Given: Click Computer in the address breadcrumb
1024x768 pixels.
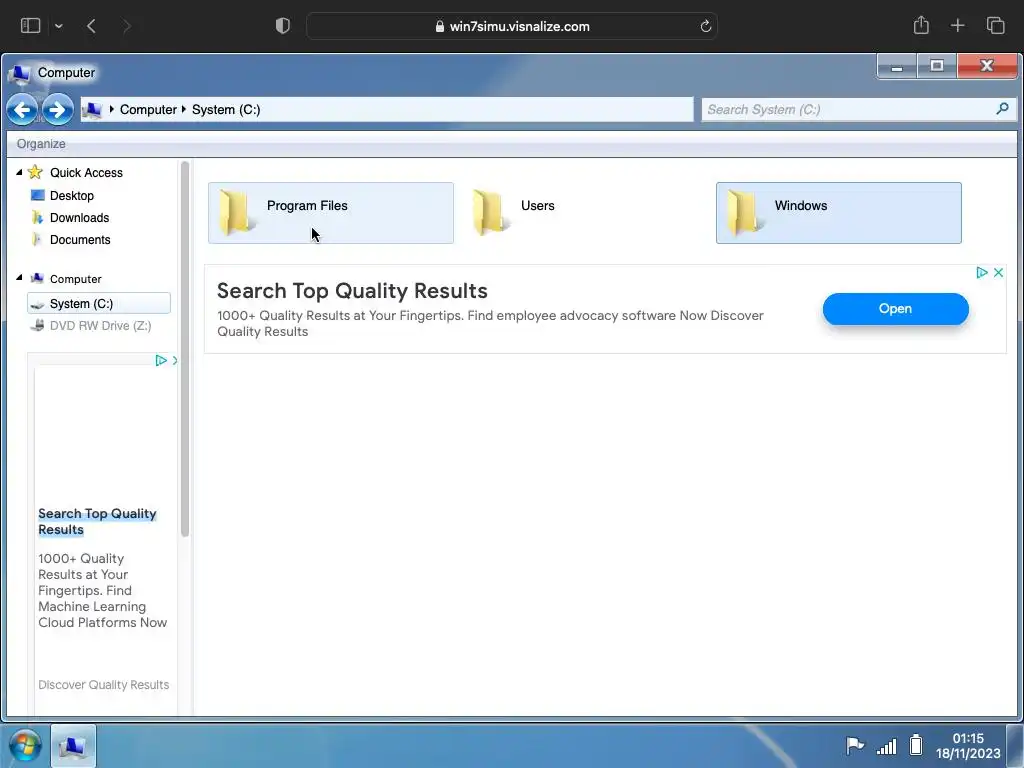Looking at the screenshot, I should click(148, 110).
